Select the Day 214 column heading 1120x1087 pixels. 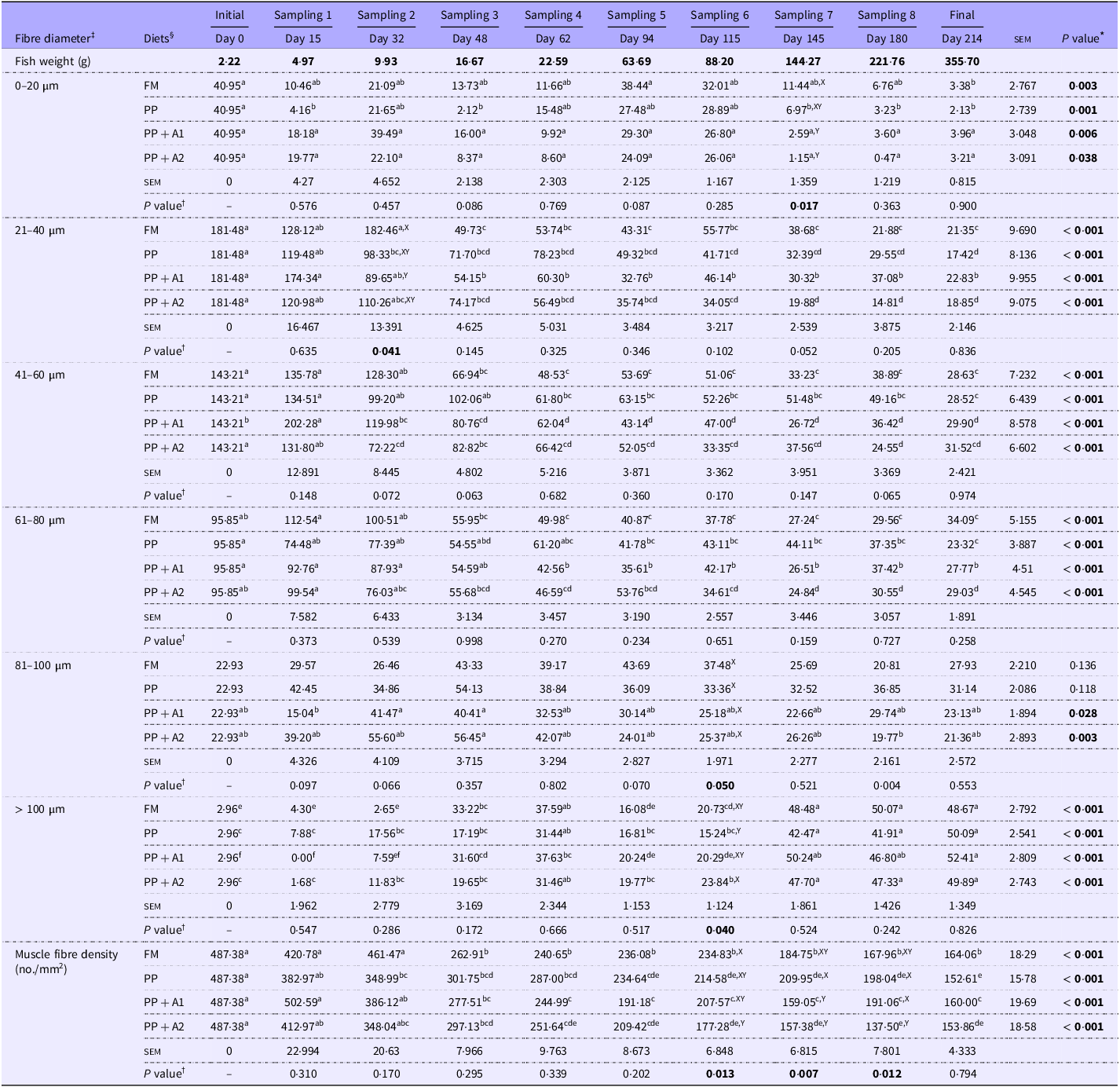(961, 38)
